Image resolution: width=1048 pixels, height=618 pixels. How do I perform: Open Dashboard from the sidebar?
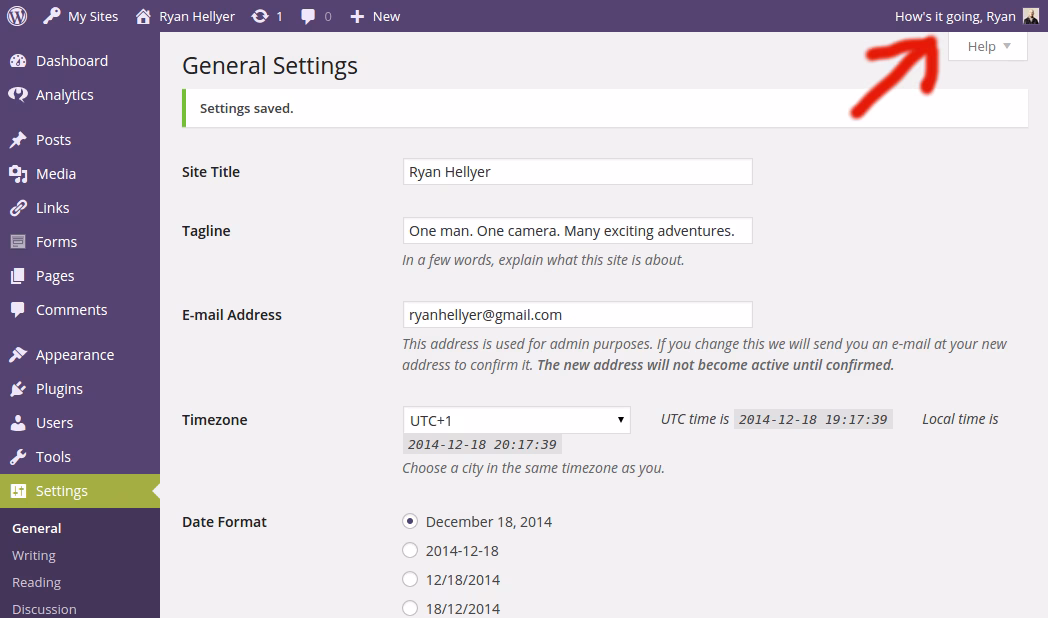pos(71,61)
